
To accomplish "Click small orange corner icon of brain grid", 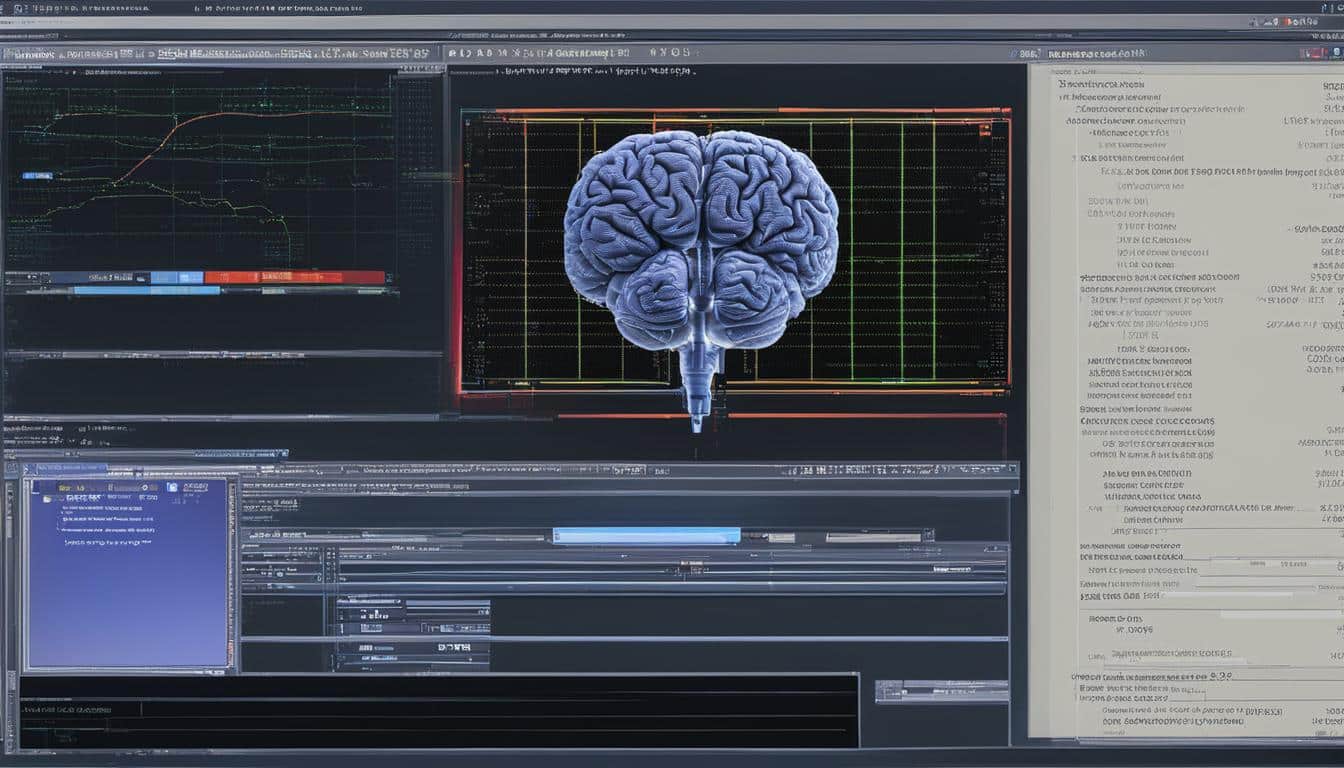I will pyautogui.click(x=984, y=127).
